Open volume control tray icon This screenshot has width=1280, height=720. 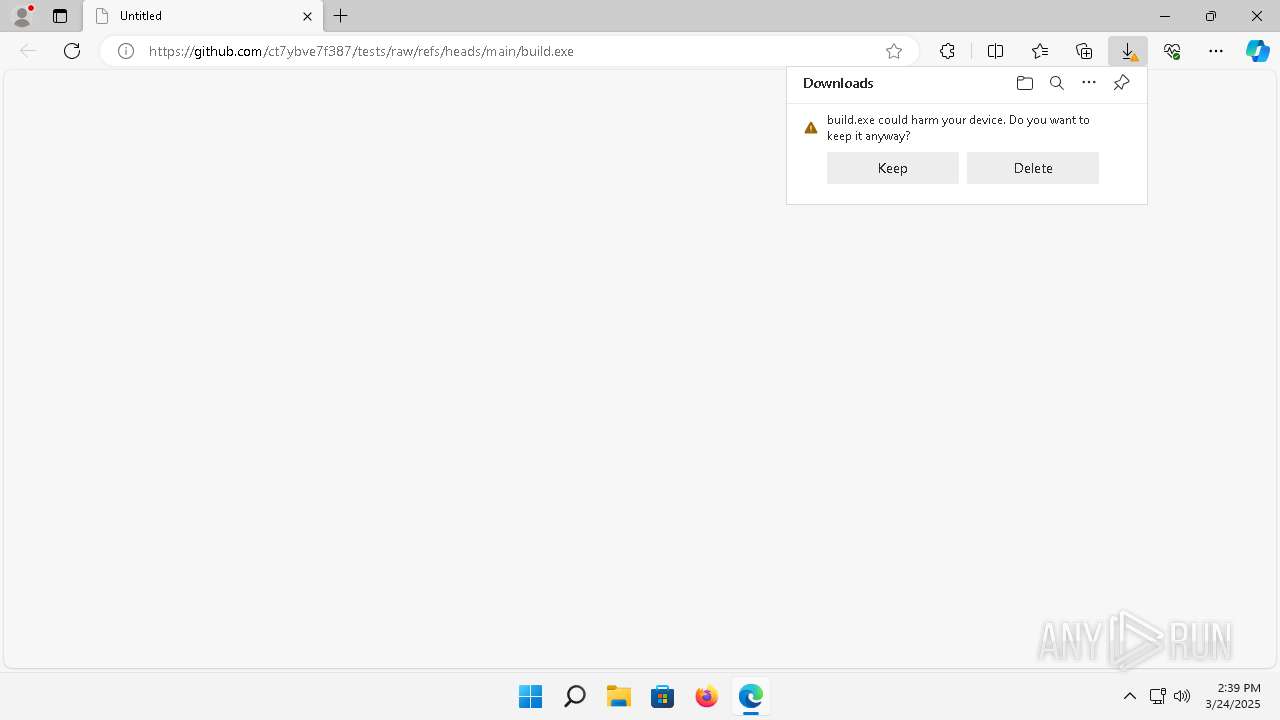[1182, 696]
